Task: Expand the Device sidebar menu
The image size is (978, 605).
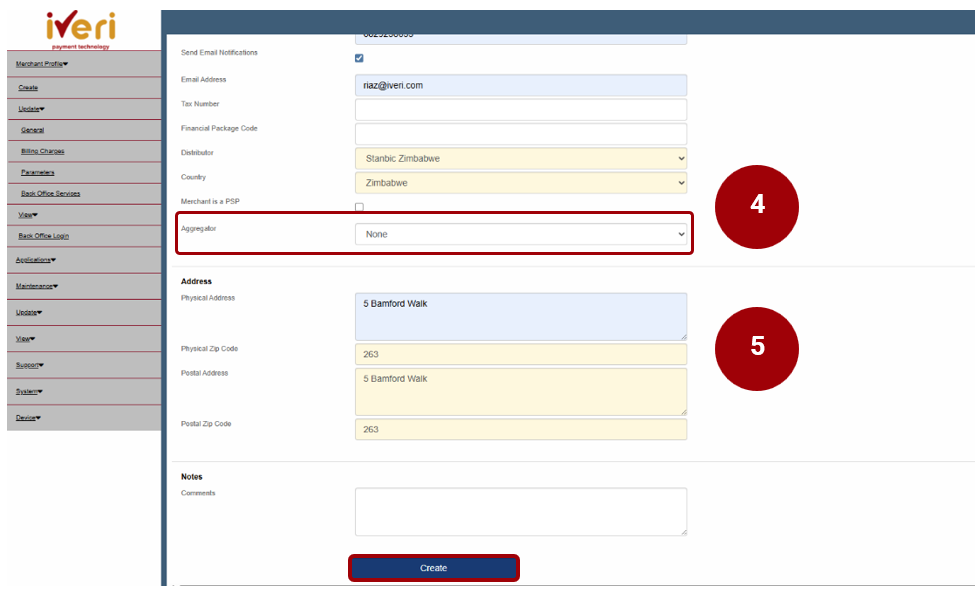Action: tap(28, 417)
